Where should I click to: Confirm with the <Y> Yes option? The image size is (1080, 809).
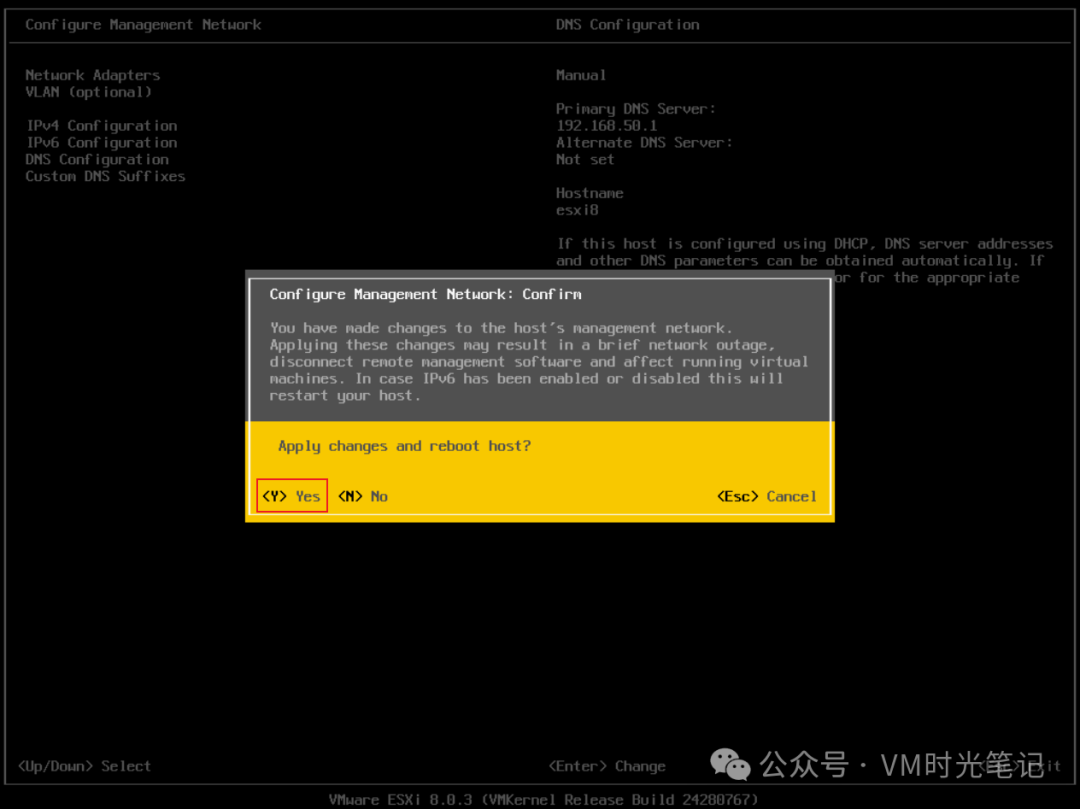point(291,496)
